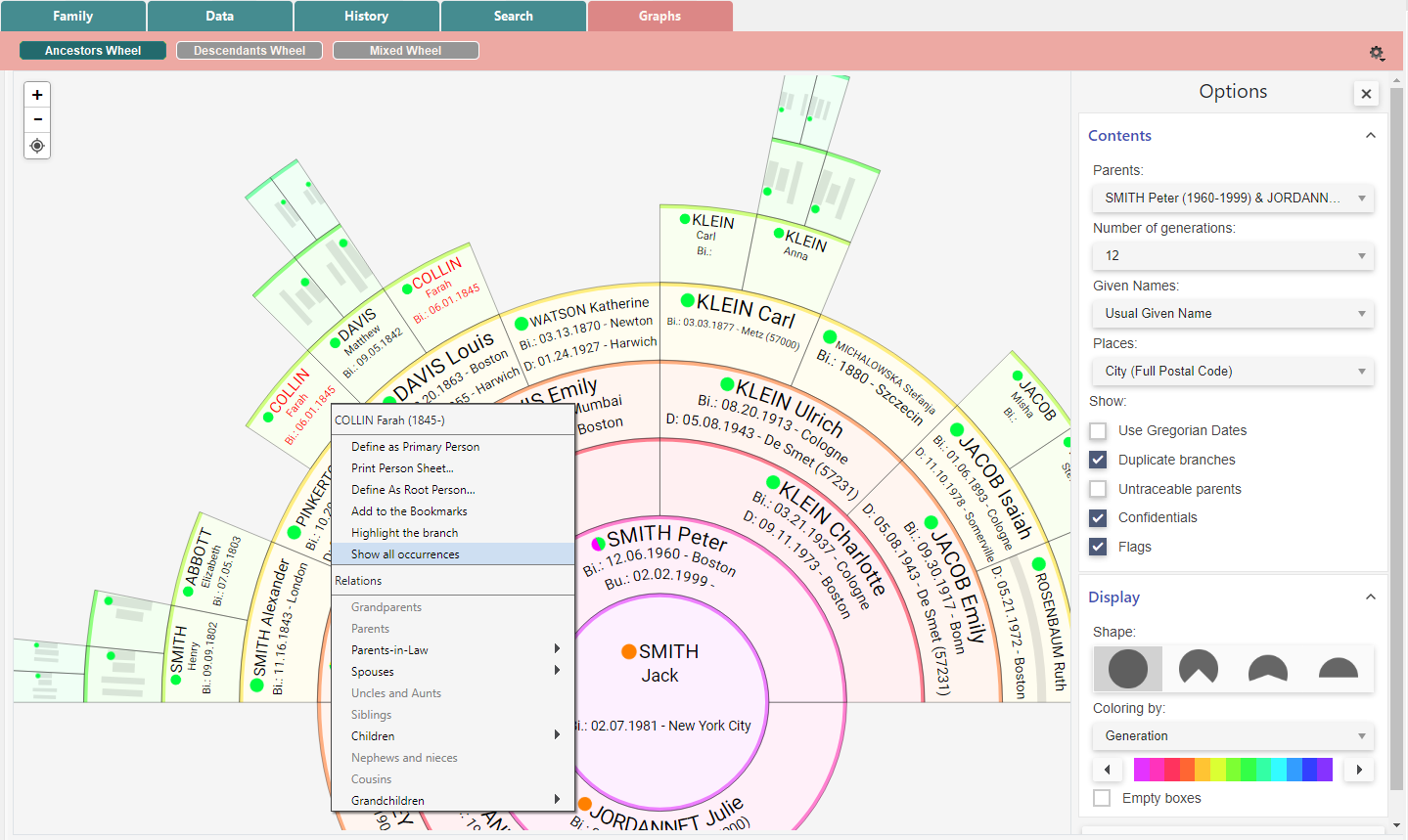Viewport: 1408px width, 840px height.
Task: Click green dot beside WATSON Katherine
Action: 522,323
